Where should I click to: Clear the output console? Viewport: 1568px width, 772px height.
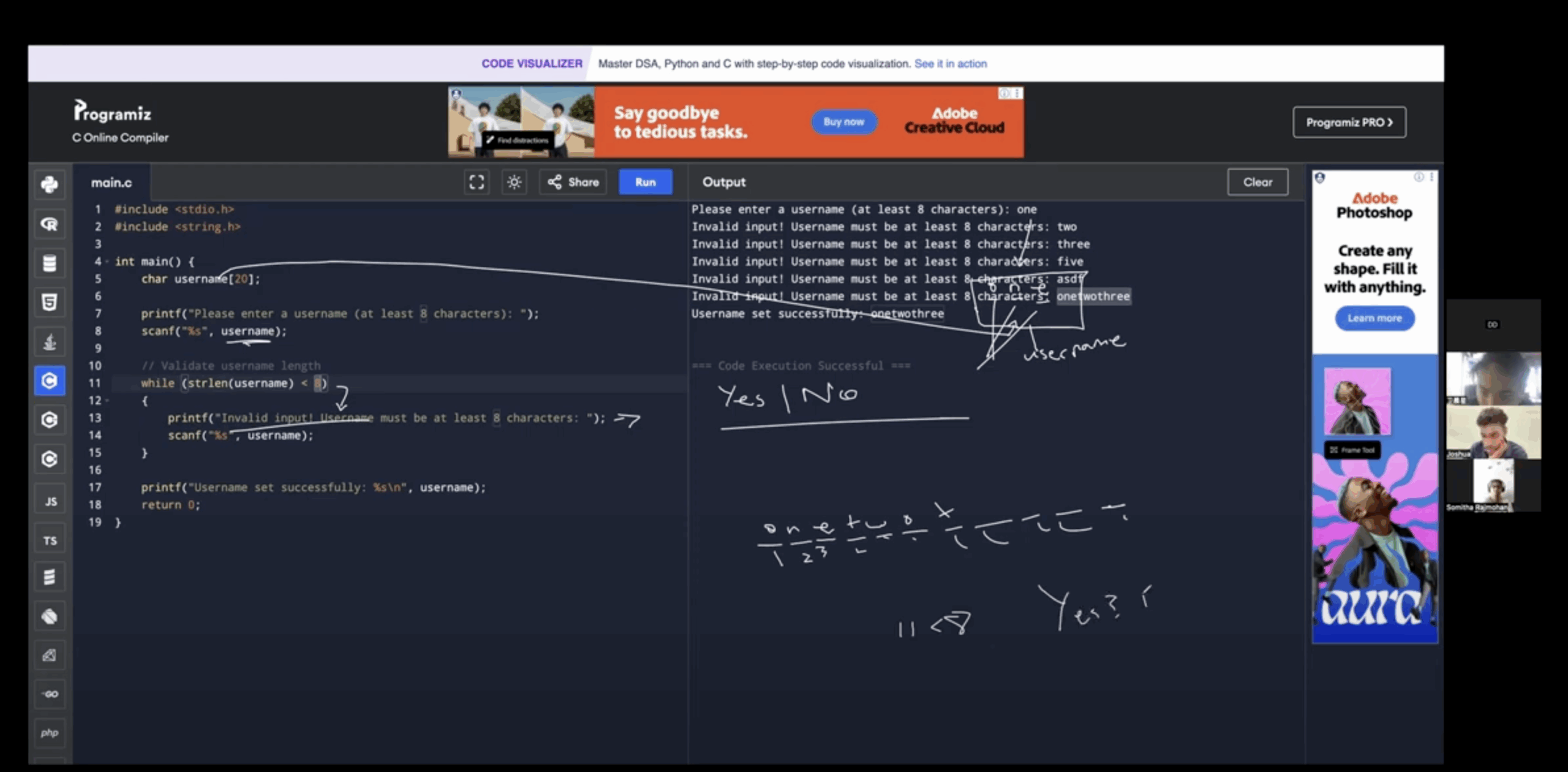click(1257, 182)
